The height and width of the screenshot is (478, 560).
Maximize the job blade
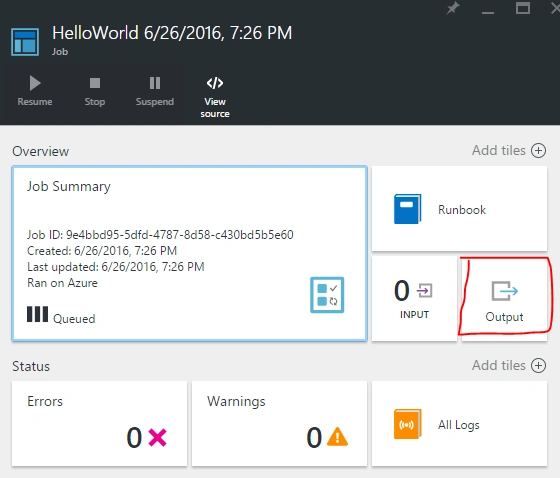(522, 8)
